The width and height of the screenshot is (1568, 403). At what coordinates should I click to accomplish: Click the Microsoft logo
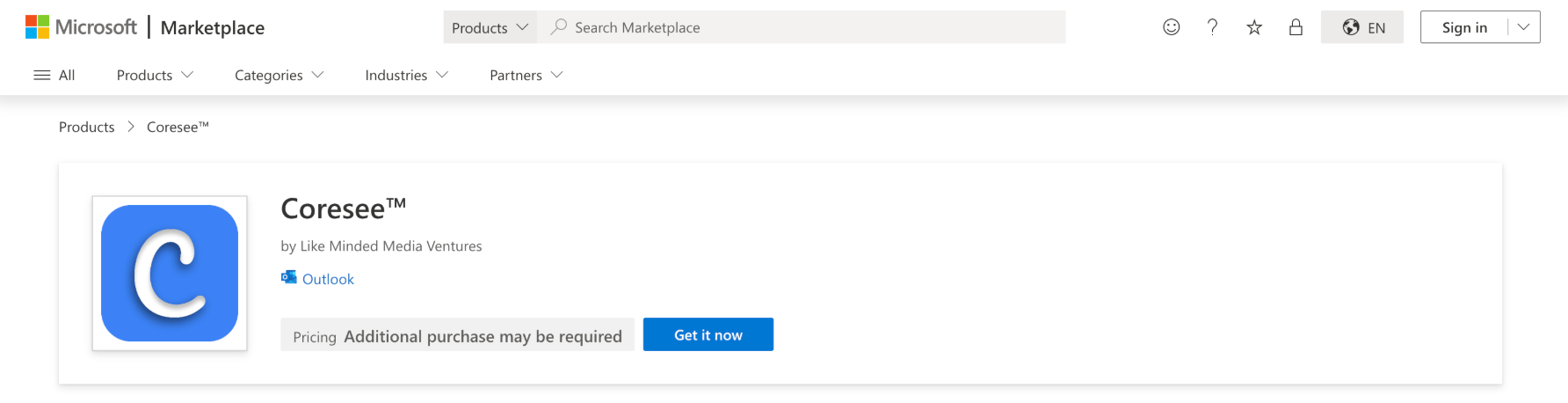tap(81, 27)
